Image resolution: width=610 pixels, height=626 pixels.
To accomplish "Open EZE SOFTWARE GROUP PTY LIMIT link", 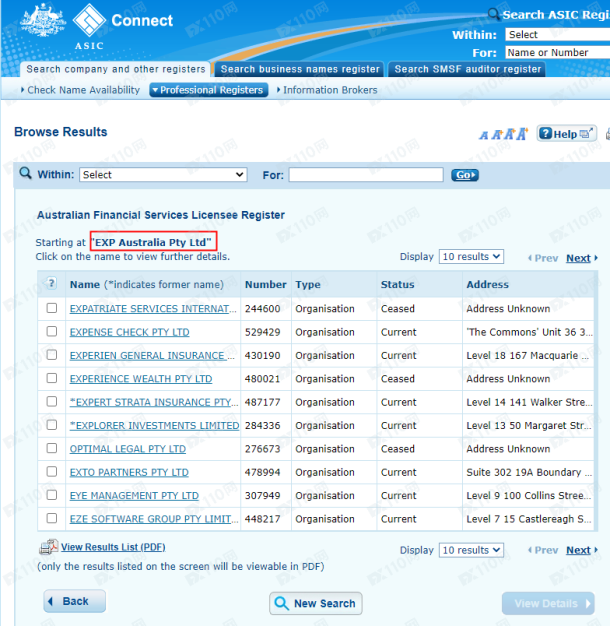I will pos(154,519).
